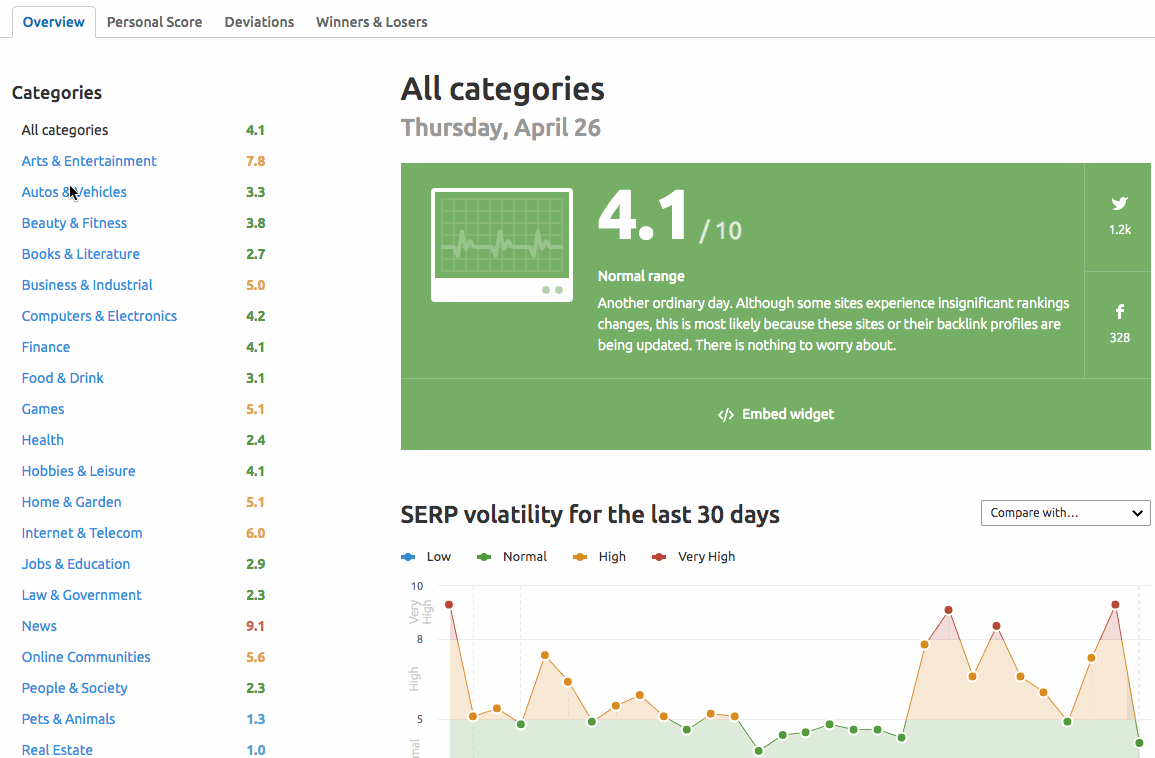The image size is (1155, 758).
Task: Open Computers & Electronics category
Action: [x=99, y=316]
